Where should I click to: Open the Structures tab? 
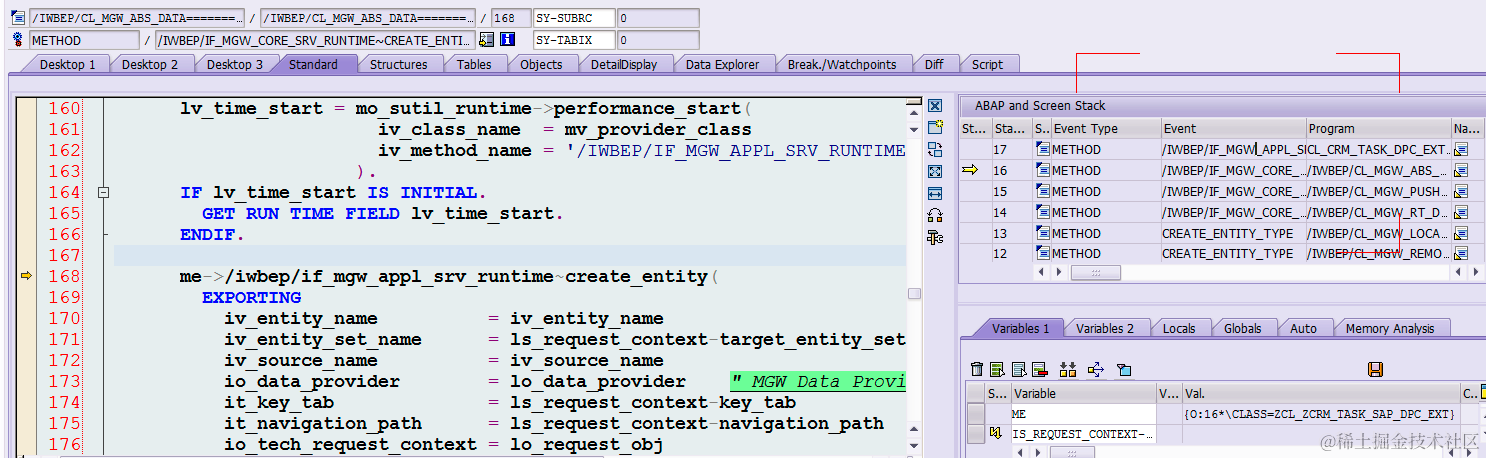399,64
